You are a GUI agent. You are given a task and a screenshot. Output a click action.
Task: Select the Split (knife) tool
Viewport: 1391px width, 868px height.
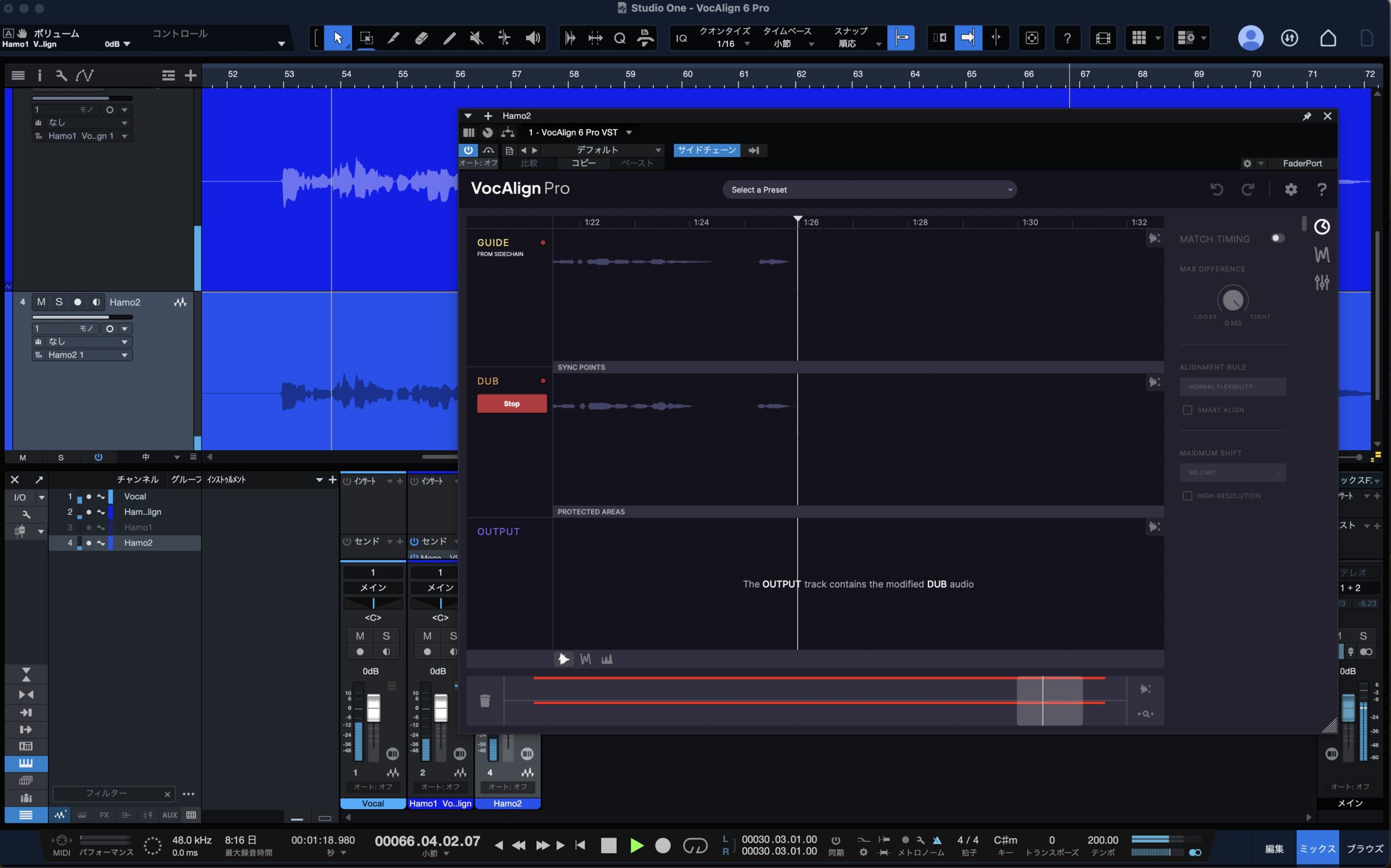coord(393,38)
